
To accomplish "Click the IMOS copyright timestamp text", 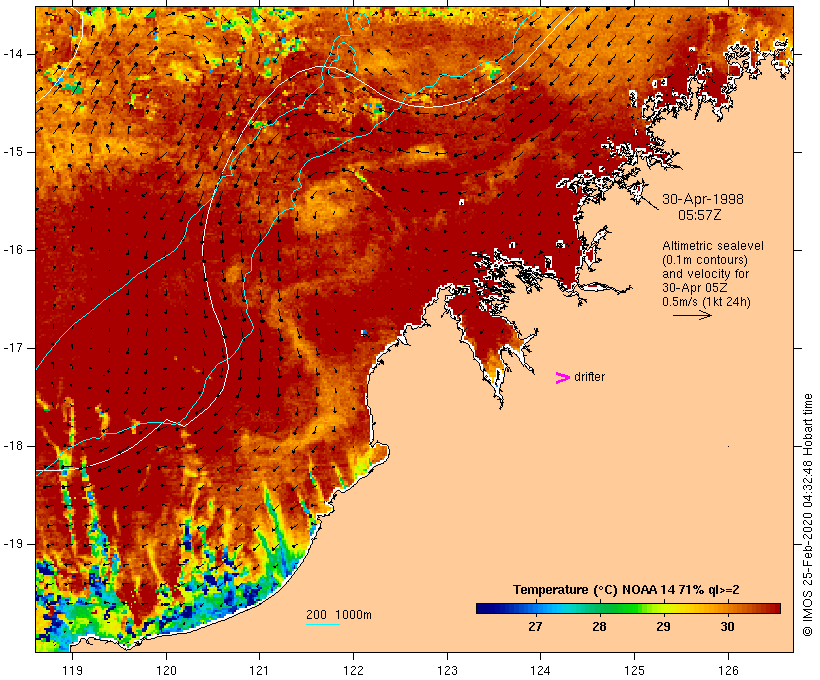I will pos(807,515).
